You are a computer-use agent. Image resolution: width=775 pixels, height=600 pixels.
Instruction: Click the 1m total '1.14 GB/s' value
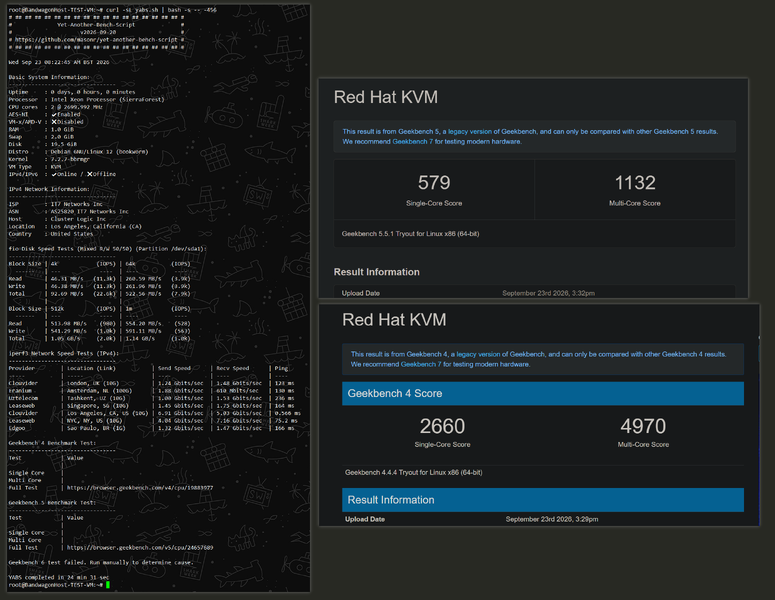[x=140, y=339]
